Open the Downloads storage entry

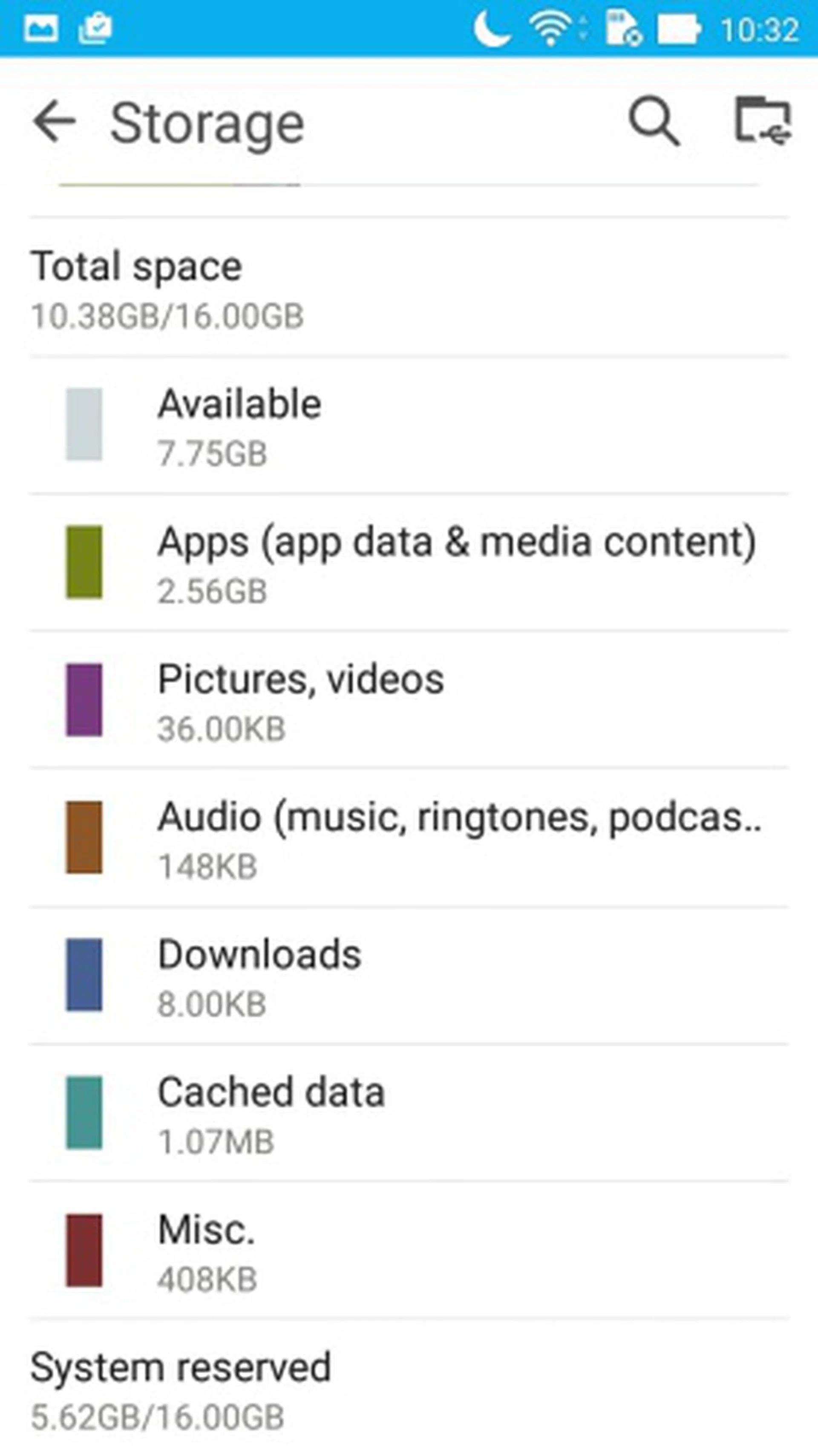tap(259, 976)
